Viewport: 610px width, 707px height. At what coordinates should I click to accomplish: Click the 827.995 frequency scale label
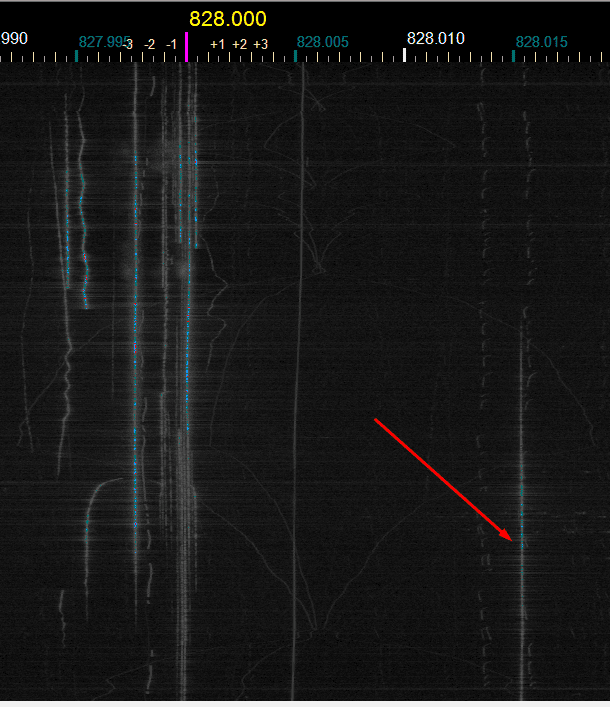[104, 42]
